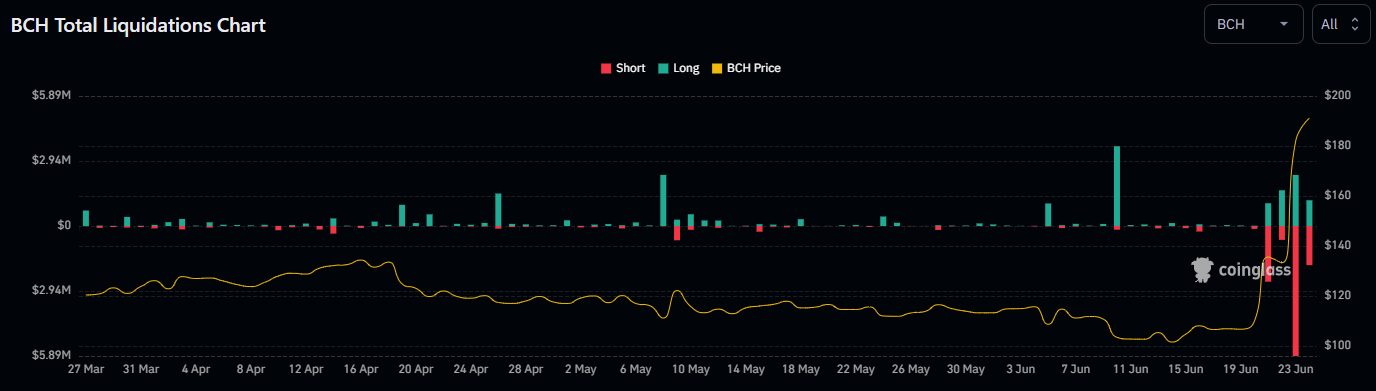Click the 31 Mar date label

pyautogui.click(x=141, y=369)
